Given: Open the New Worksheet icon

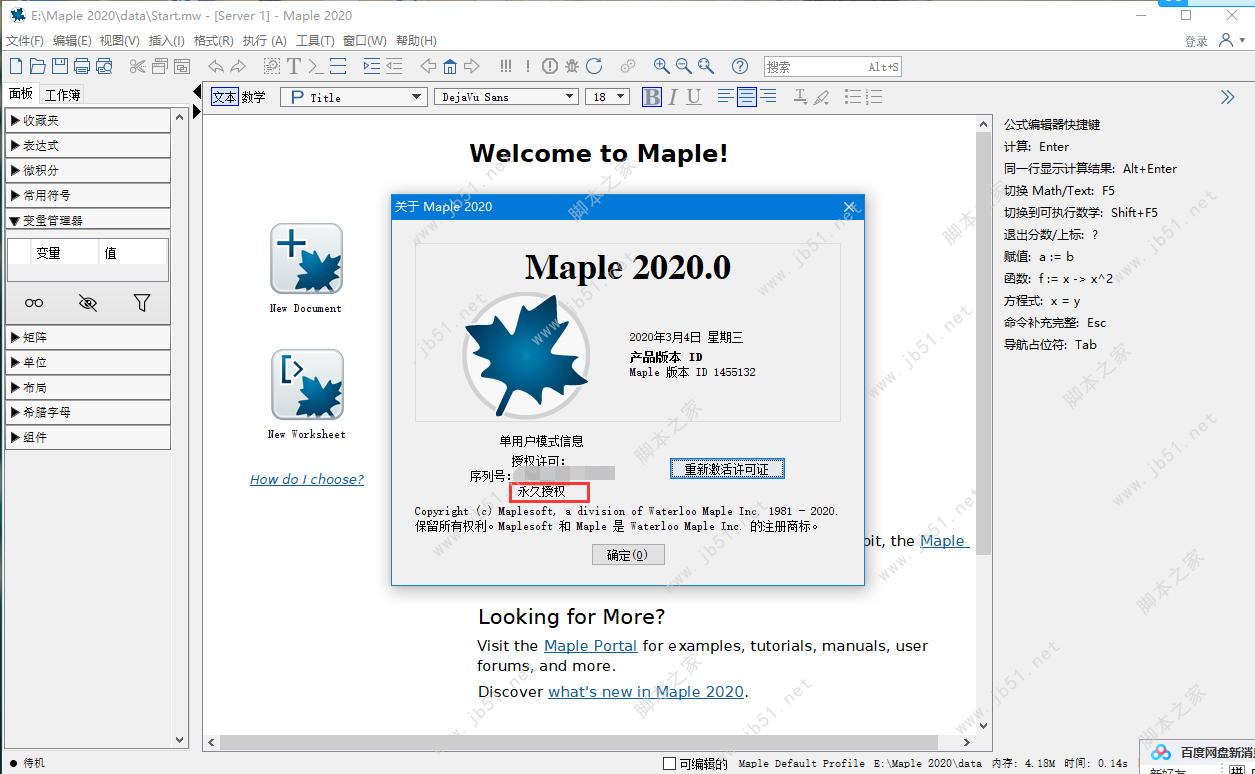Looking at the screenshot, I should click(307, 385).
